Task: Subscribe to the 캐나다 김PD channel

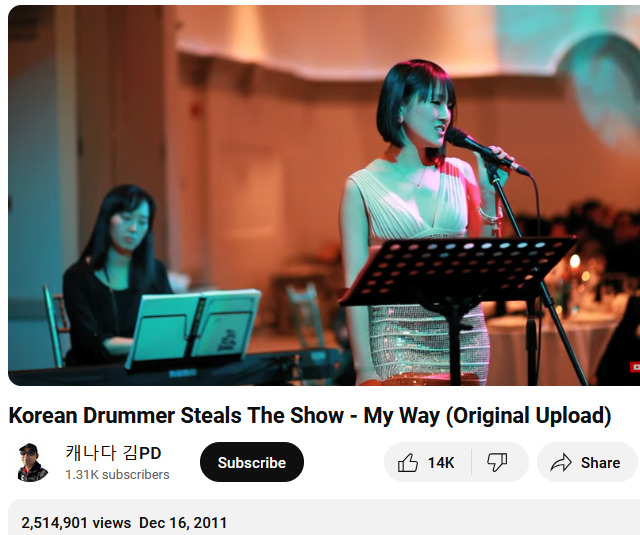Action: pyautogui.click(x=251, y=462)
